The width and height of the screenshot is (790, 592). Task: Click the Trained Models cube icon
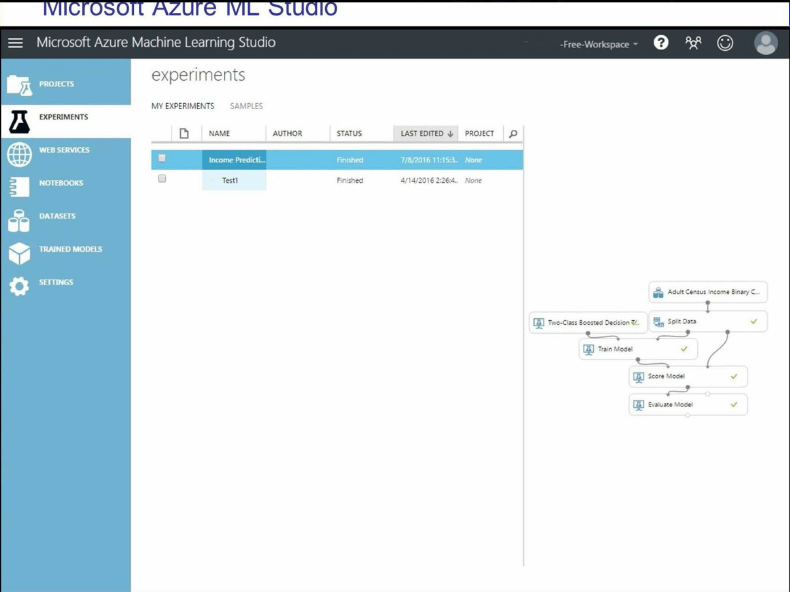tap(19, 253)
